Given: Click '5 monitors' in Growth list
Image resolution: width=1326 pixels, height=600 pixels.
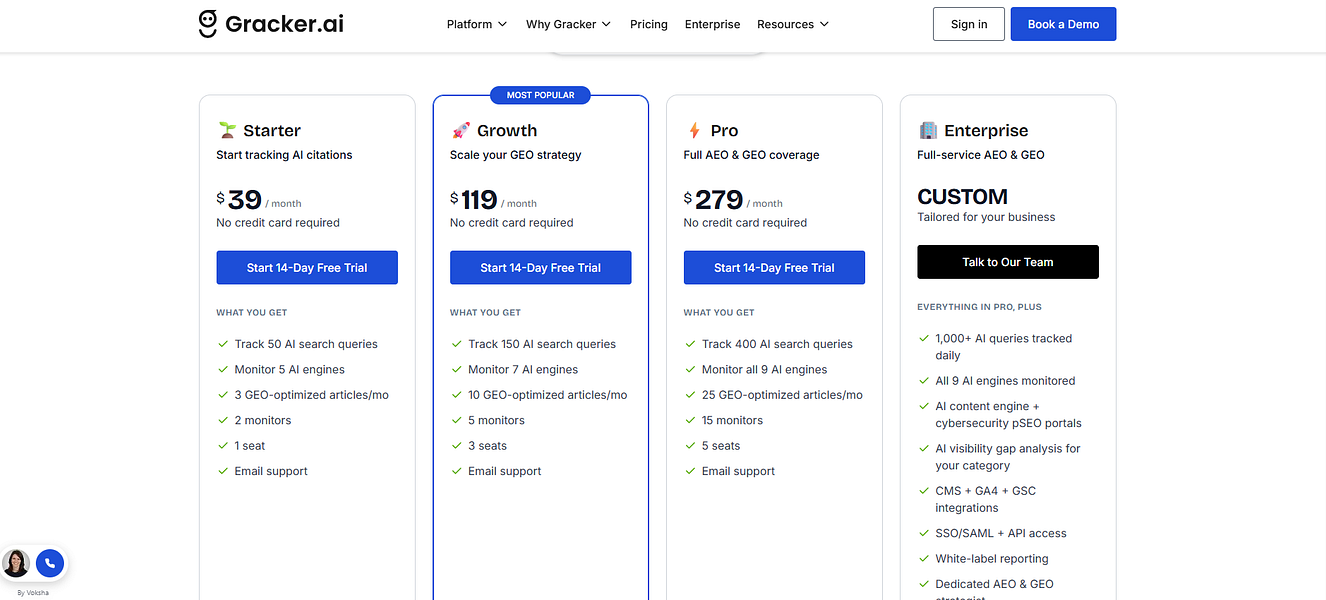Looking at the screenshot, I should [x=497, y=420].
